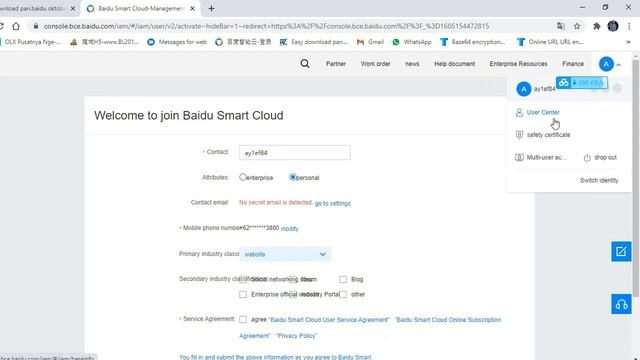Open the Chrome profile avatar
Image resolution: width=640 pixels, height=360 pixels.
613,26
